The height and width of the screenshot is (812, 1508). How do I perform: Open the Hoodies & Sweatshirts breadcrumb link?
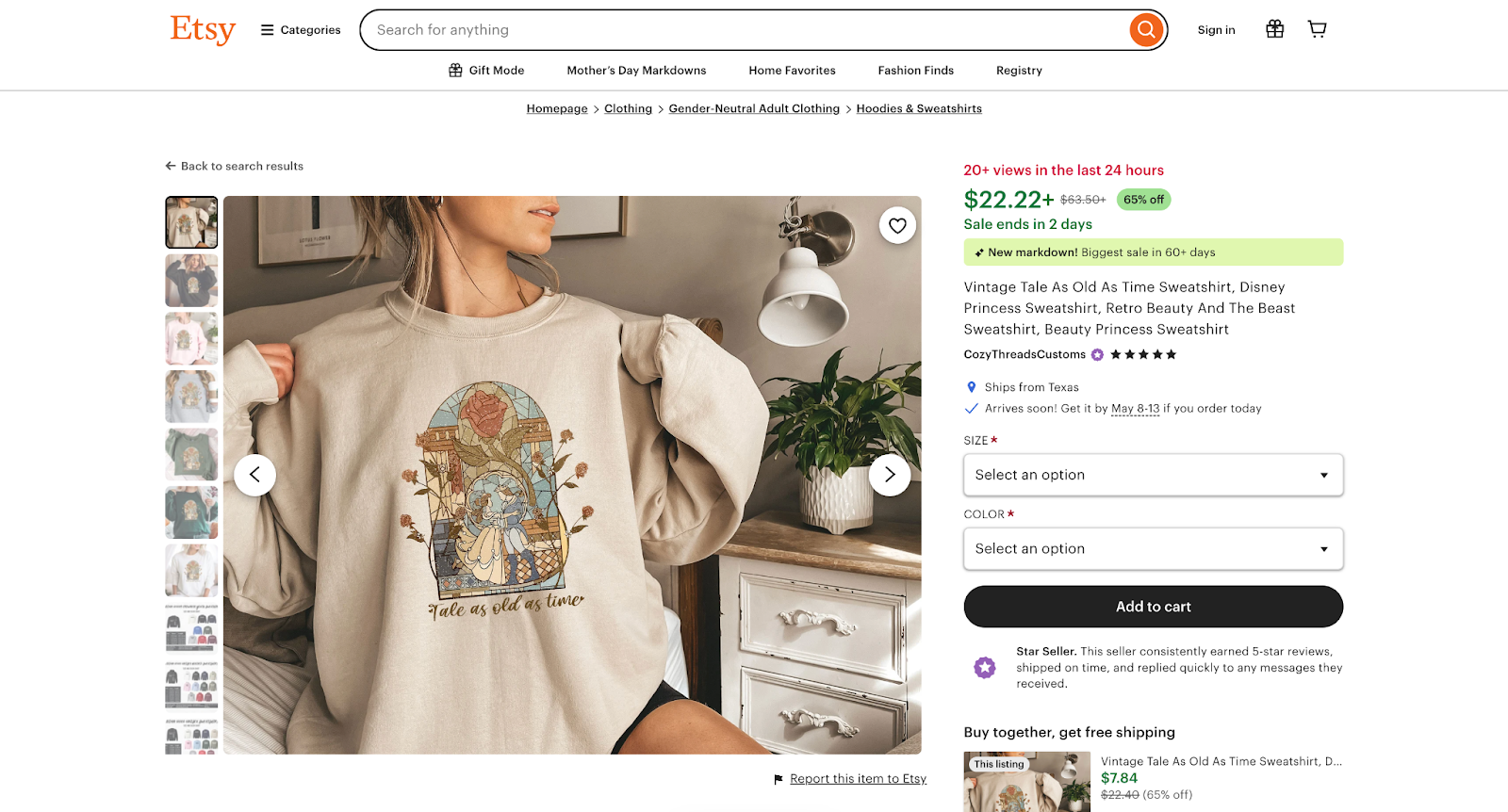point(918,108)
